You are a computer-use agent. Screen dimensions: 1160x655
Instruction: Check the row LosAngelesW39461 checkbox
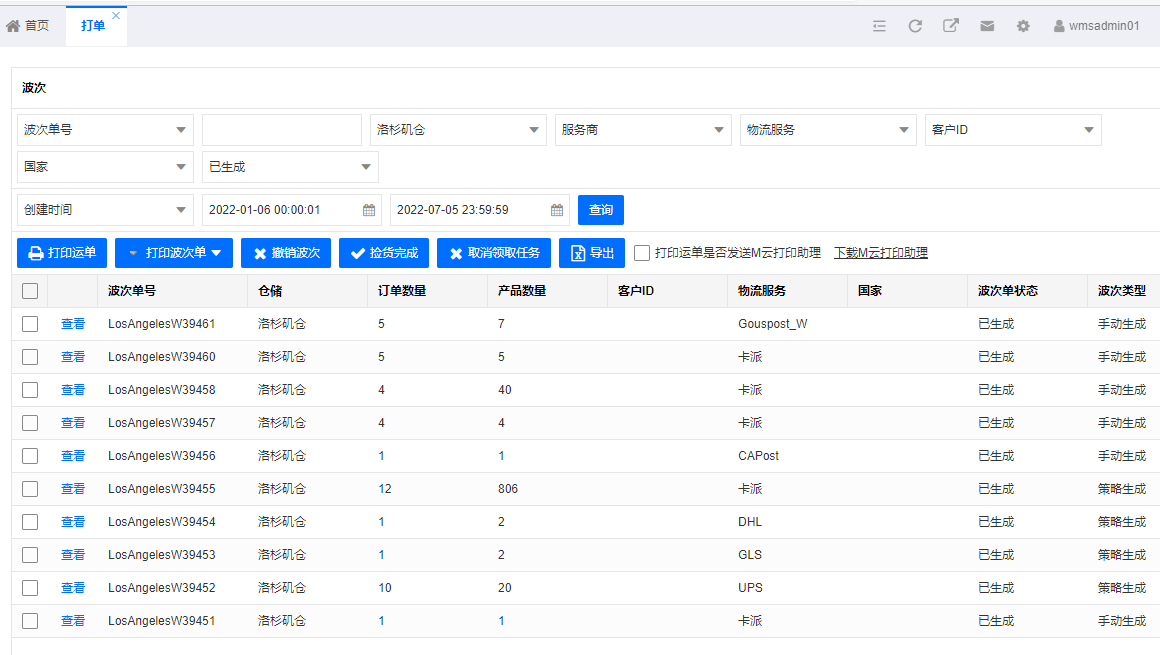30,324
